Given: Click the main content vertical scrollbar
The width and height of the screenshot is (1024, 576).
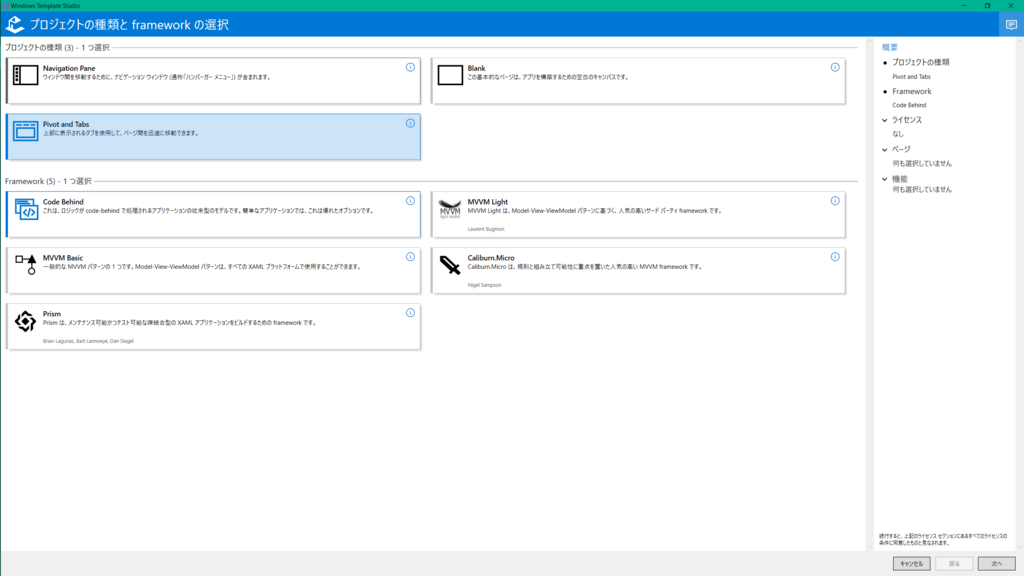Looking at the screenshot, I should coord(869,294).
